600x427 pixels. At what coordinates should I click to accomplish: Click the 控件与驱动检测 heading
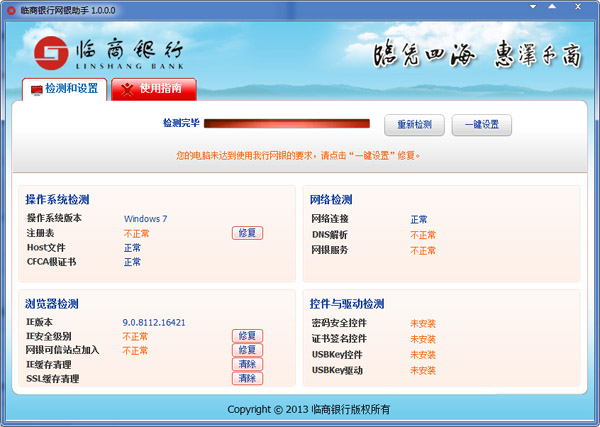point(347,304)
